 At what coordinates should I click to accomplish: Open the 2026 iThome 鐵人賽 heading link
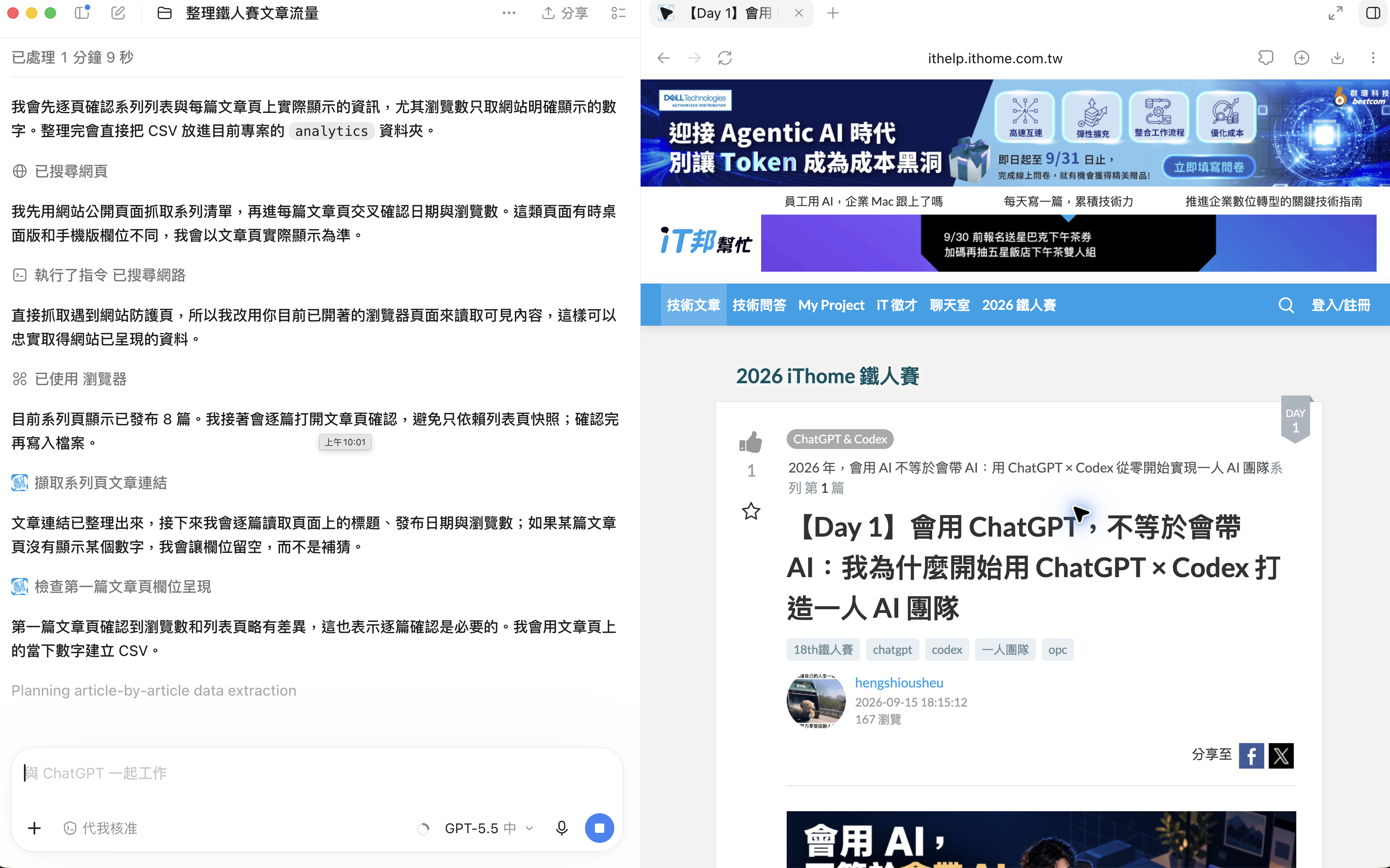(x=827, y=376)
